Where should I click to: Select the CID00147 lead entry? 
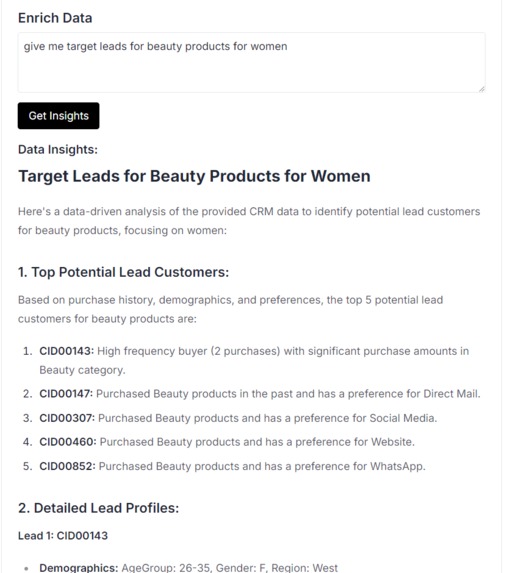tap(260, 394)
